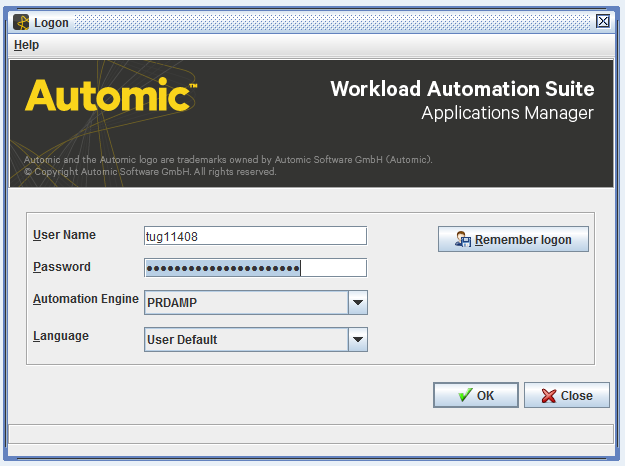This screenshot has width=625, height=466.
Task: Open the Automation Engine PRDAMP combo box
Action: (256, 303)
